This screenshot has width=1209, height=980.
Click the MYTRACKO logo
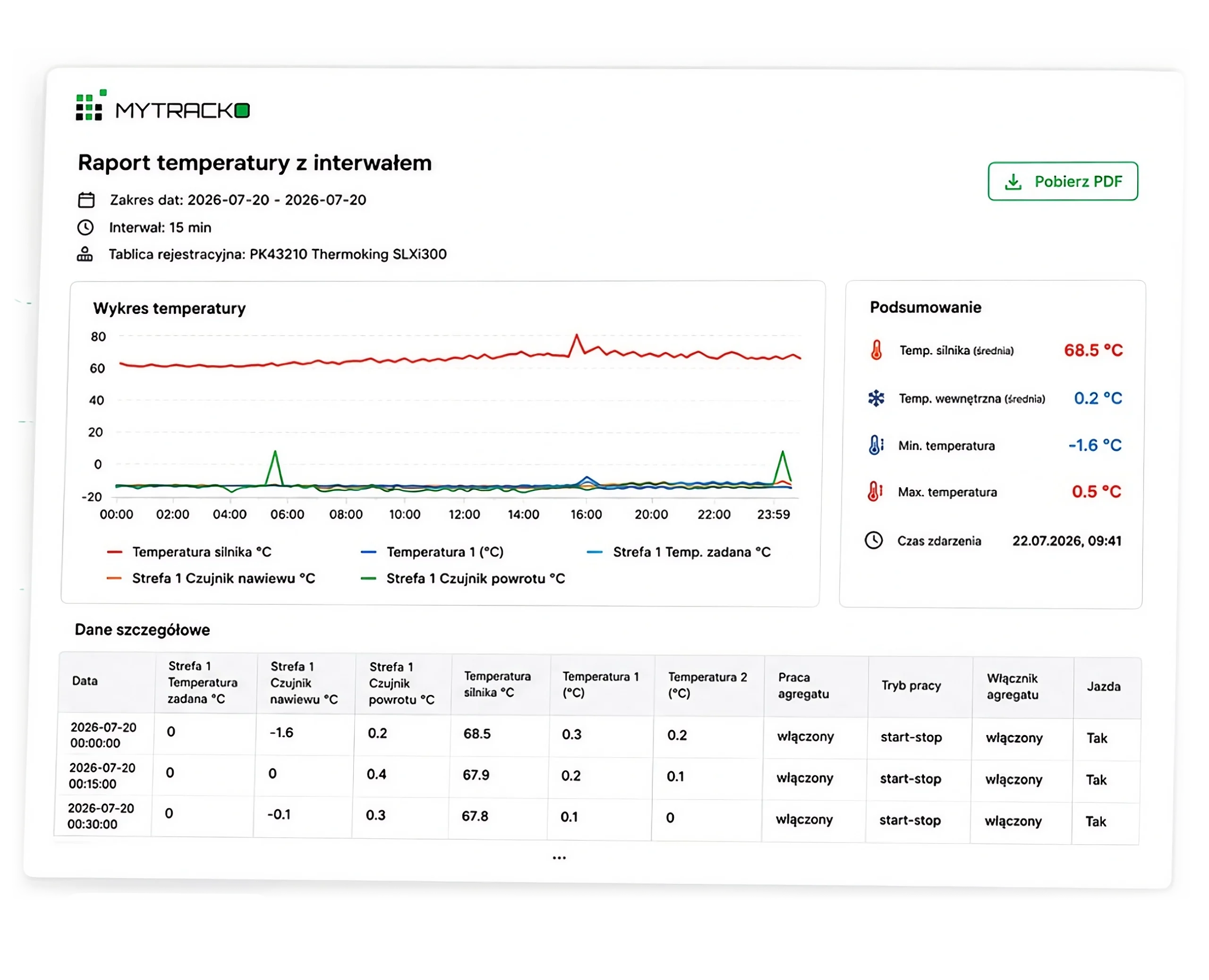(162, 106)
